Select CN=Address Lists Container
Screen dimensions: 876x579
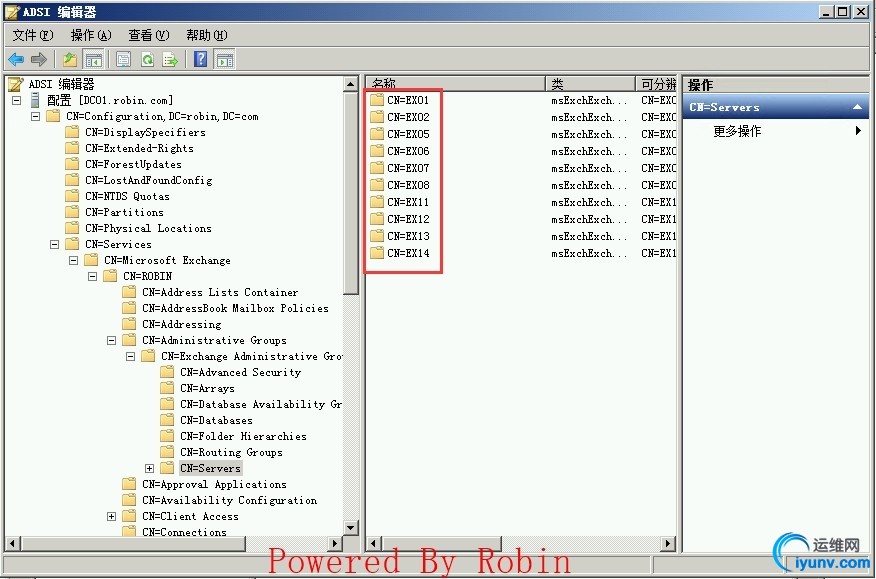click(x=220, y=292)
